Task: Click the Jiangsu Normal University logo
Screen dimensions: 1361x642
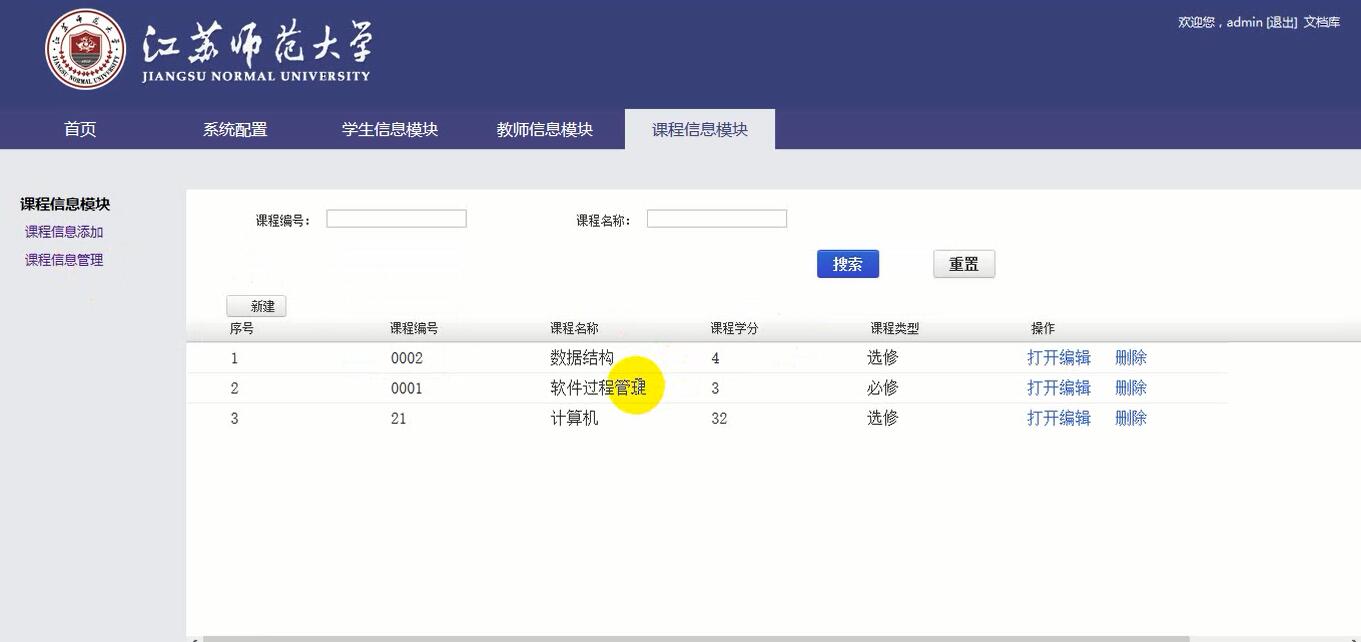Action: tap(85, 50)
